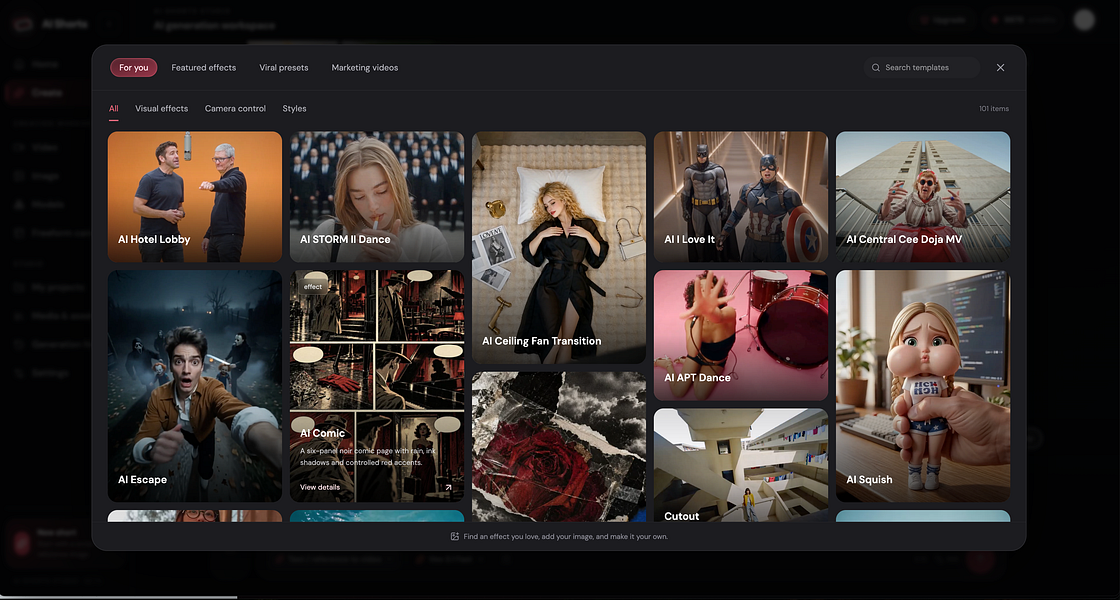Viewport: 1120px width, 600px height.
Task: Open the red rose collage template
Action: point(559,446)
